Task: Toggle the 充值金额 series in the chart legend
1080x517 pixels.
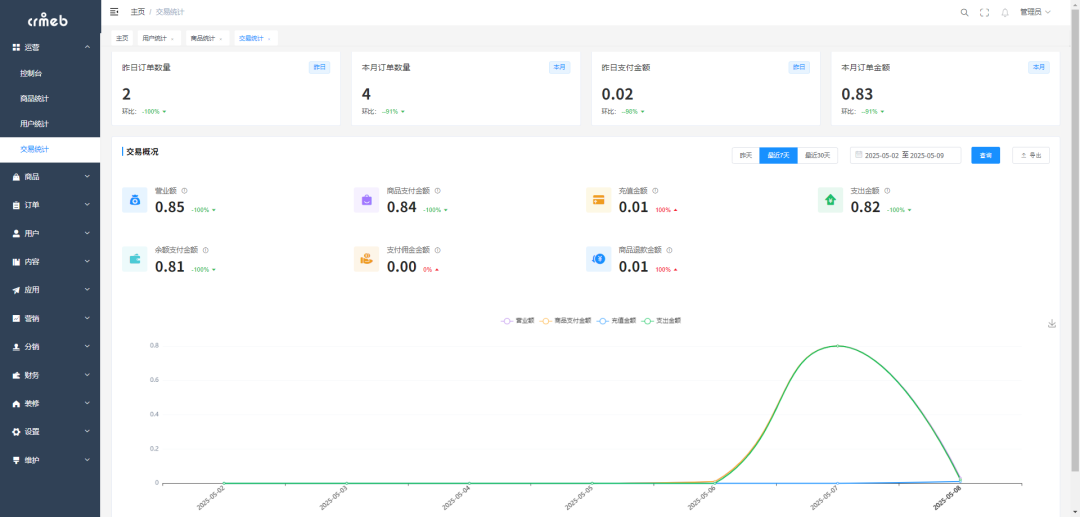Action: click(x=616, y=321)
